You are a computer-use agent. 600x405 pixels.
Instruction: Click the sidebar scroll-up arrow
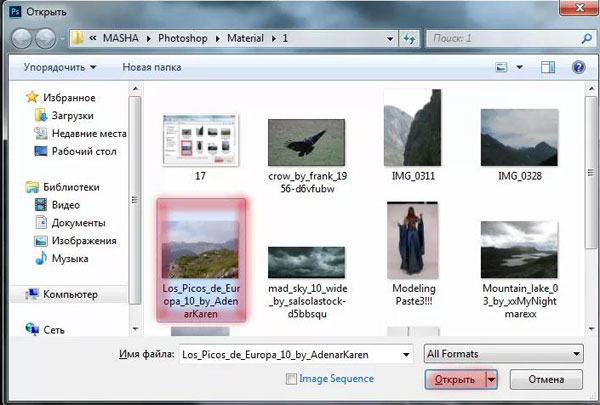(x=135, y=89)
